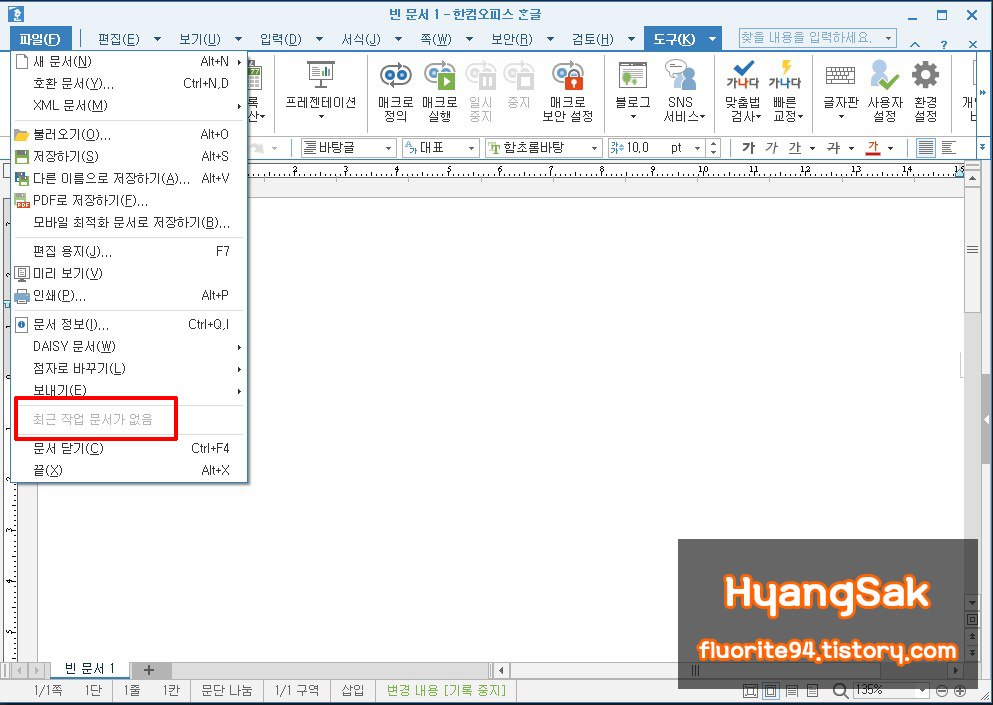This screenshot has height=705, width=993.
Task: Open SNS 서비스 icon
Action: [683, 90]
